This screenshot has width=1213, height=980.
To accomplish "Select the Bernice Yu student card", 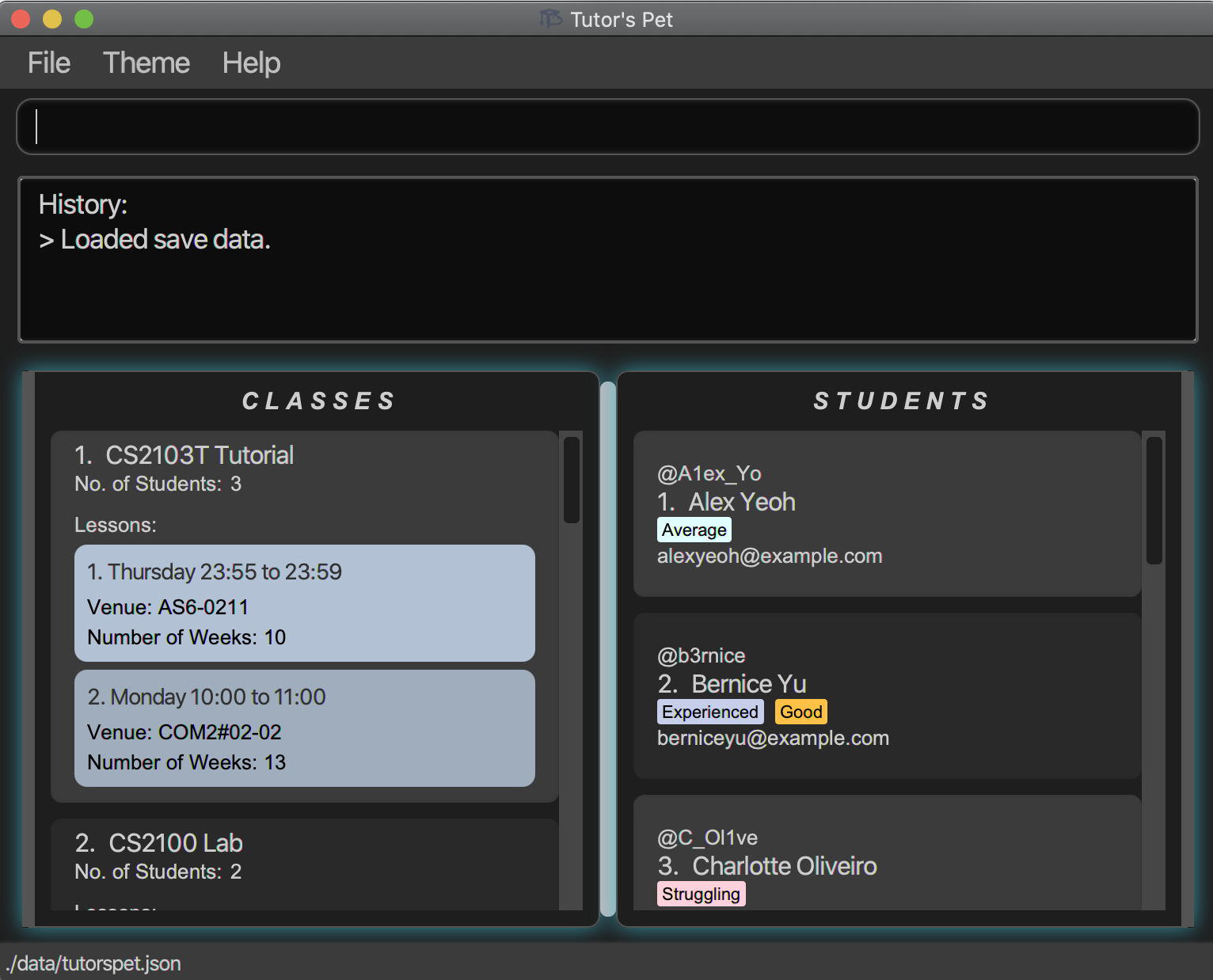I will click(x=887, y=696).
